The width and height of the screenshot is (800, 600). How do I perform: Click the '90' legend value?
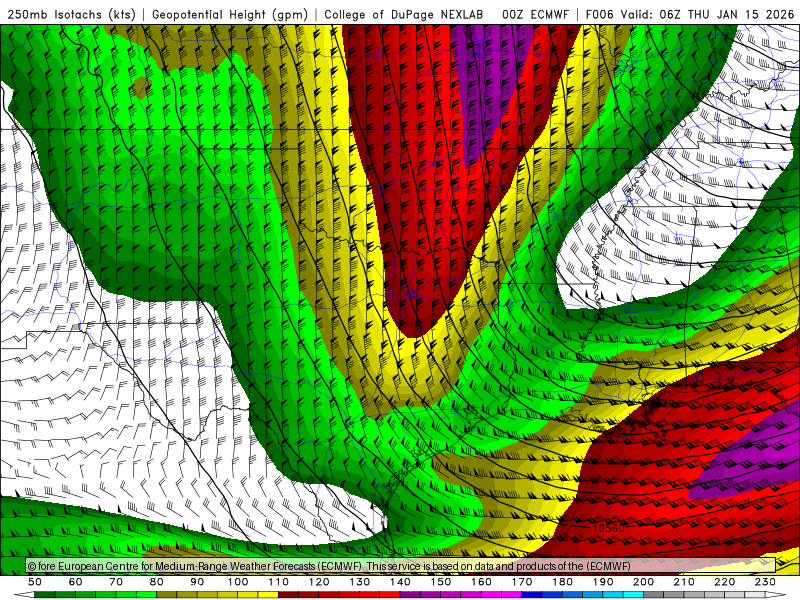[x=197, y=582]
